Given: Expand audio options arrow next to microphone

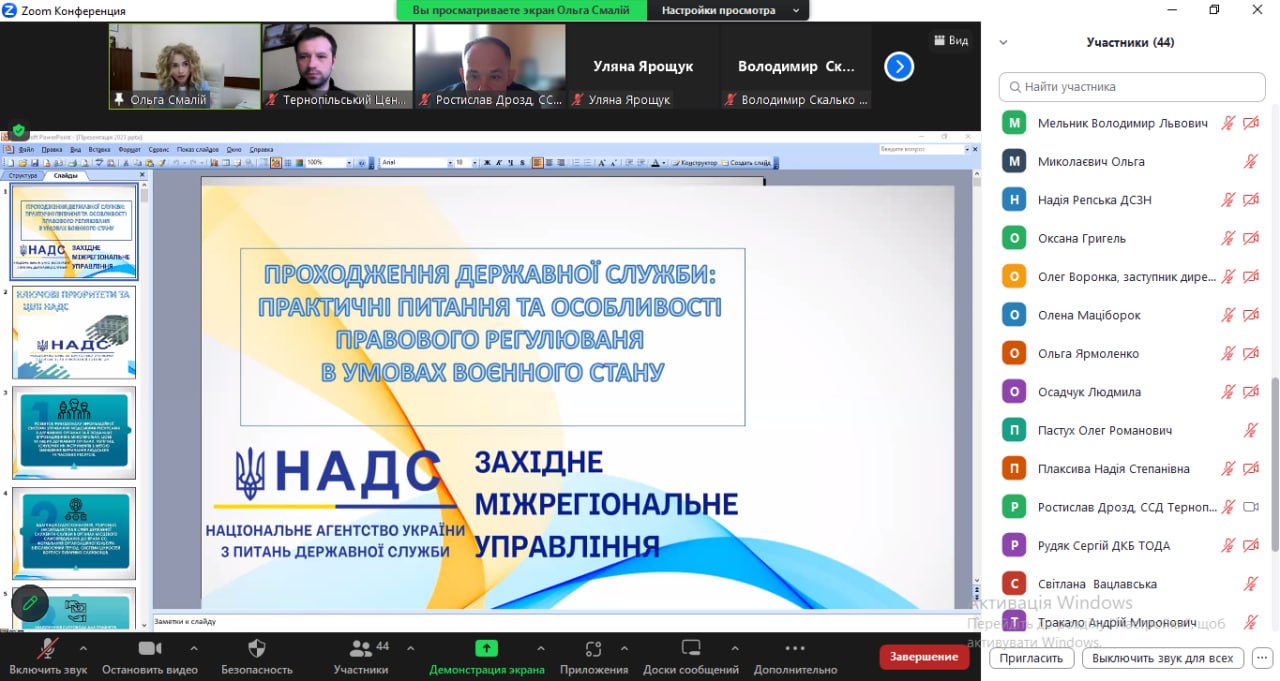Looking at the screenshot, I should [83, 647].
